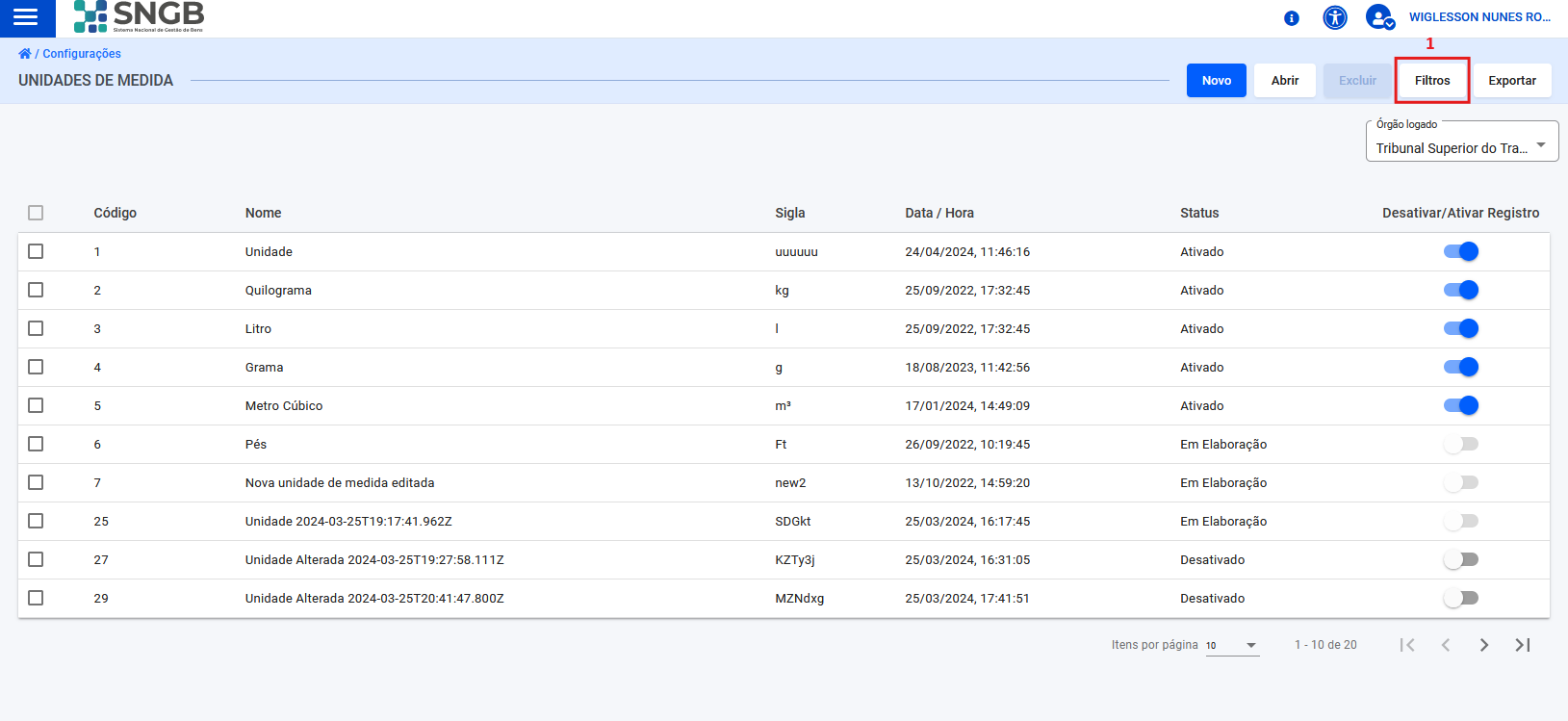Click the Excluir button

point(1357,81)
